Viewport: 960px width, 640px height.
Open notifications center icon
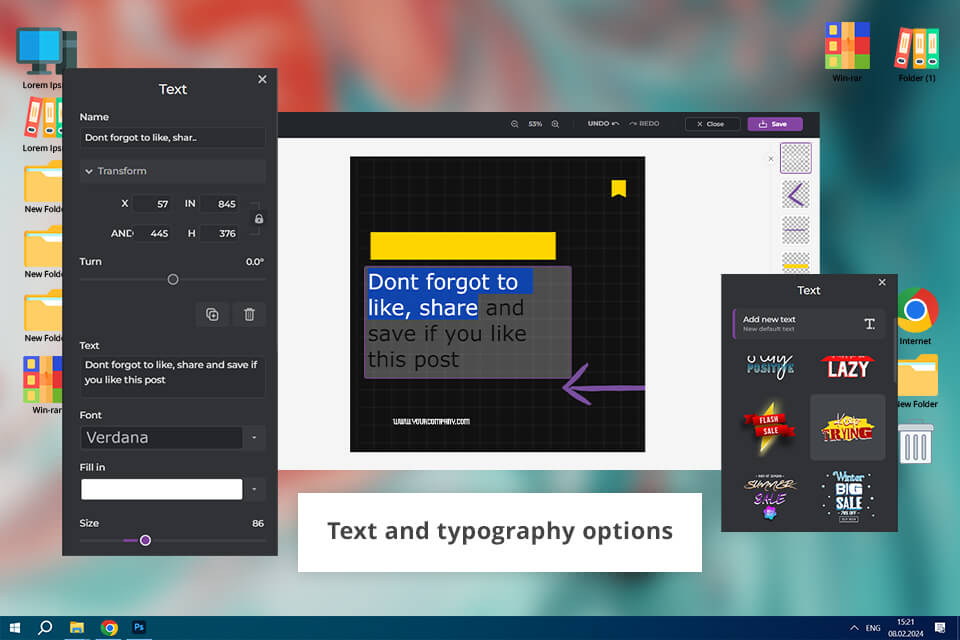pyautogui.click(x=940, y=628)
